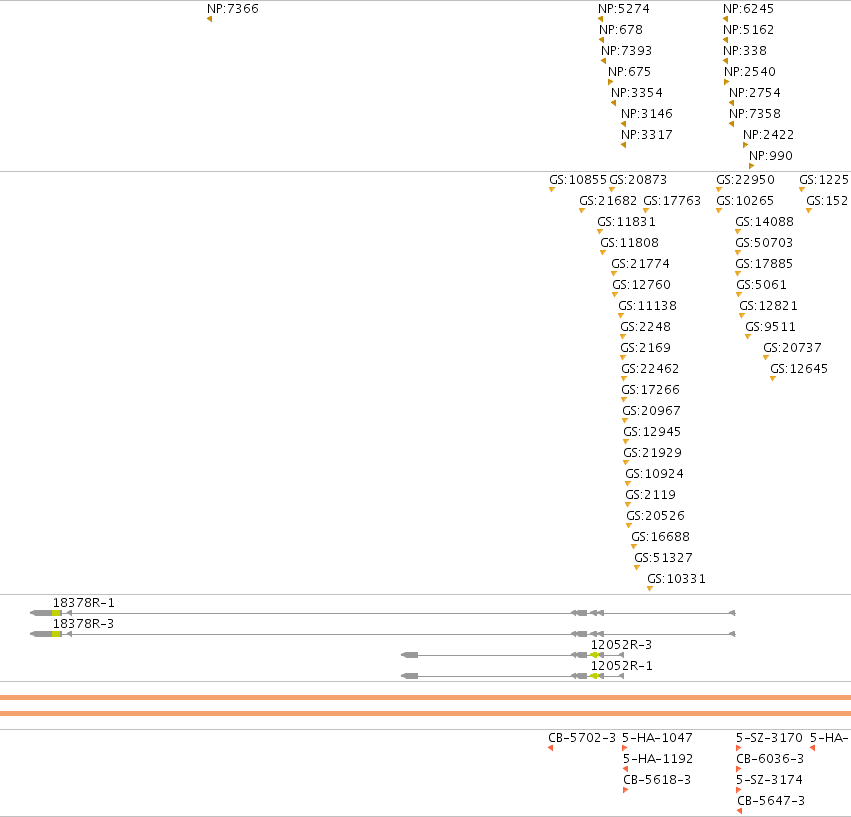Click the GS:10855 insertion label
This screenshot has height=817, width=851.
click(578, 180)
